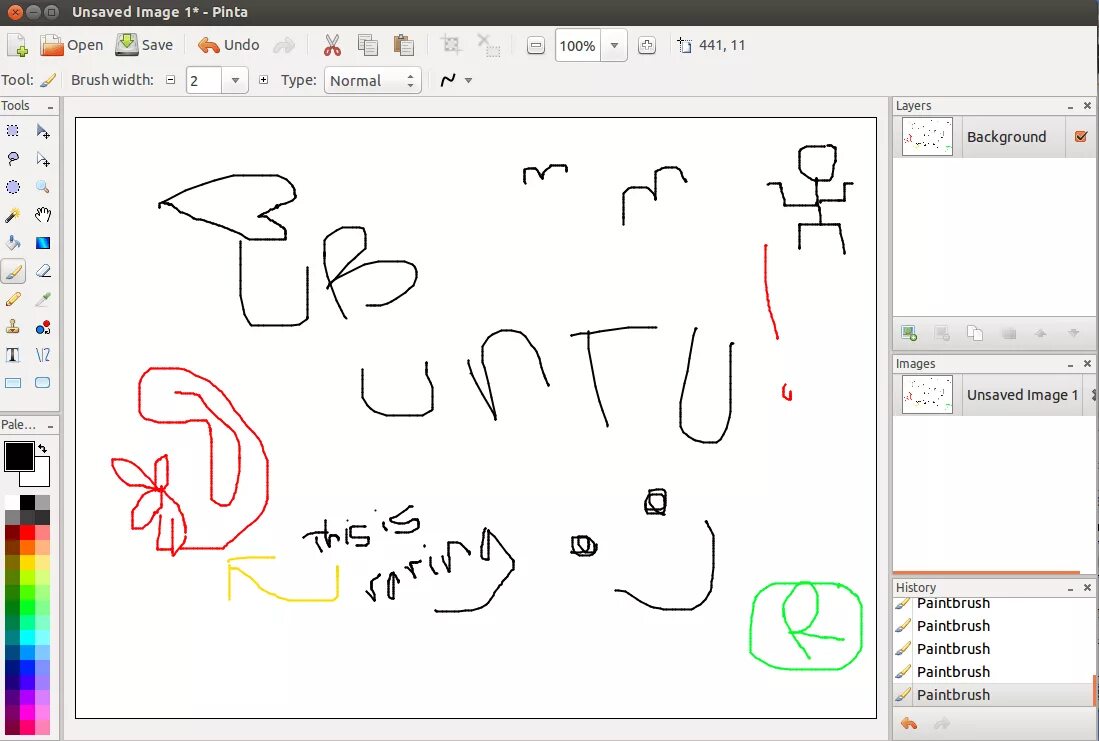The width and height of the screenshot is (1099, 741).
Task: Select the Lasso Select tool
Action: (13, 159)
